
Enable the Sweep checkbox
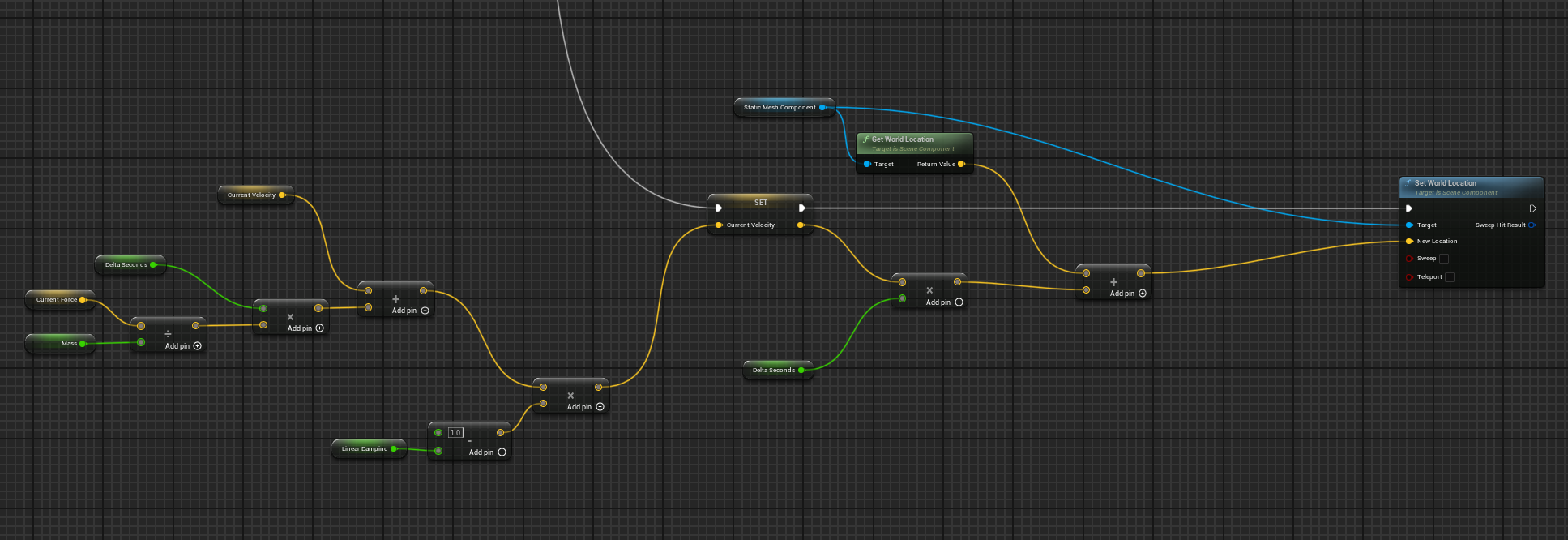click(1444, 259)
